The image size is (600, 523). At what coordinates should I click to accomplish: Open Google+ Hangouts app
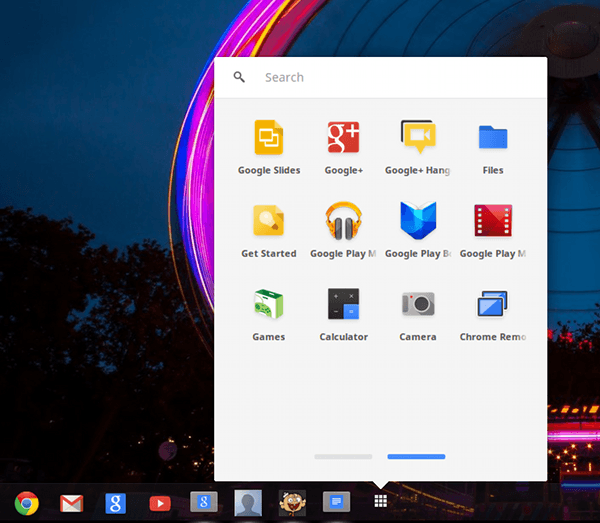pos(418,137)
